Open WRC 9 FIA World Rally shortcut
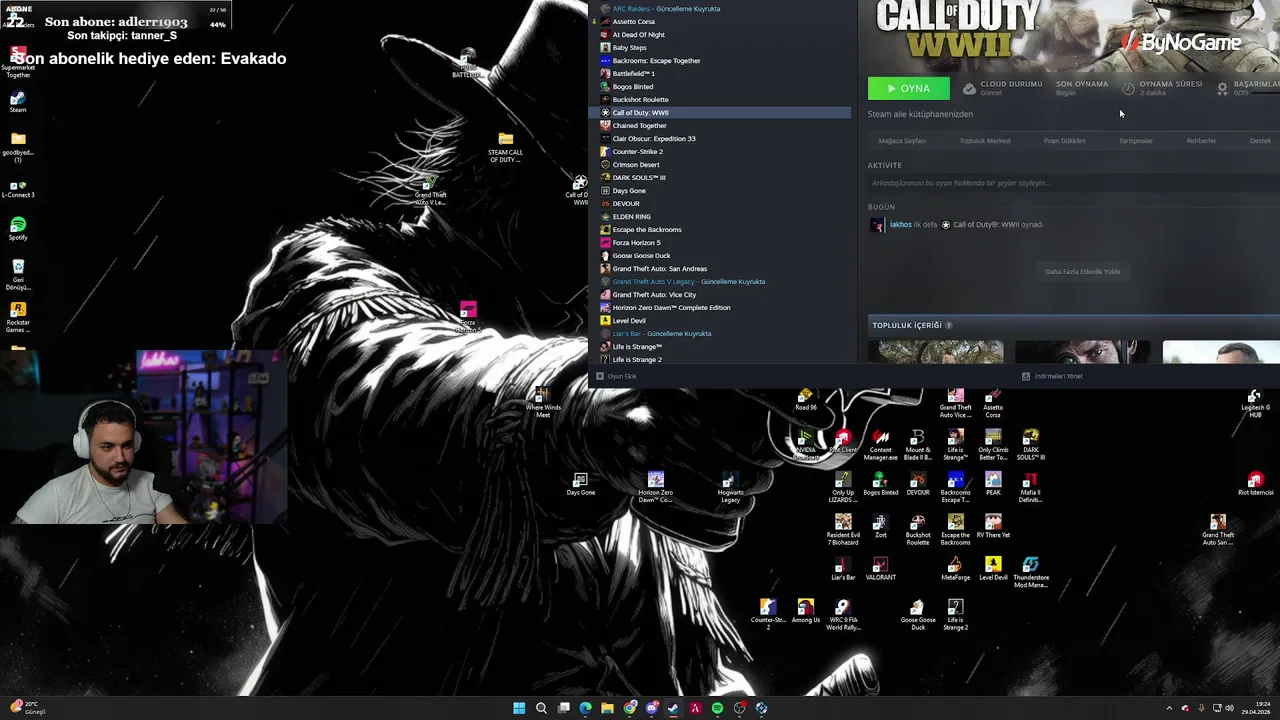The image size is (1280, 720). pos(843,615)
